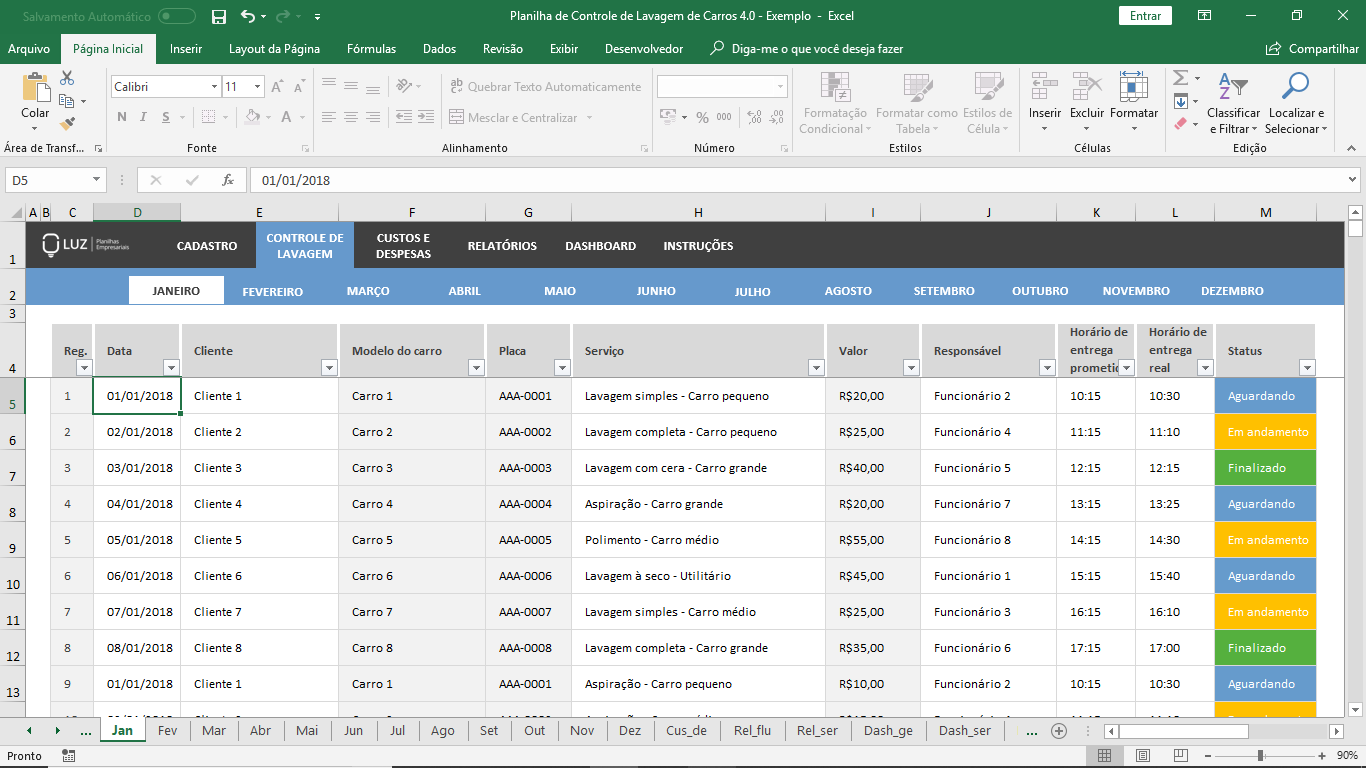The height and width of the screenshot is (768, 1366).
Task: Select cell Lavagem à seco - Utilitário
Action: coord(698,576)
